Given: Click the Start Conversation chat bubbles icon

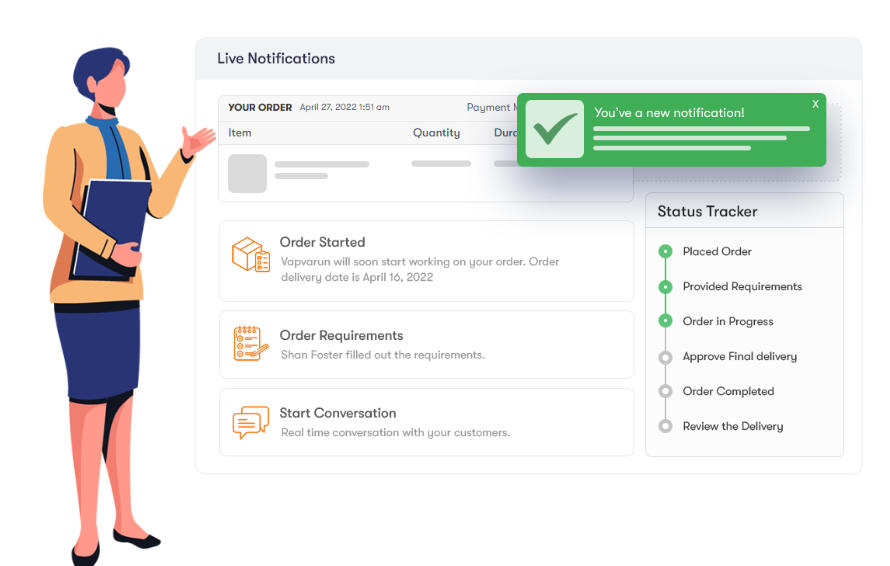Looking at the screenshot, I should 251,422.
